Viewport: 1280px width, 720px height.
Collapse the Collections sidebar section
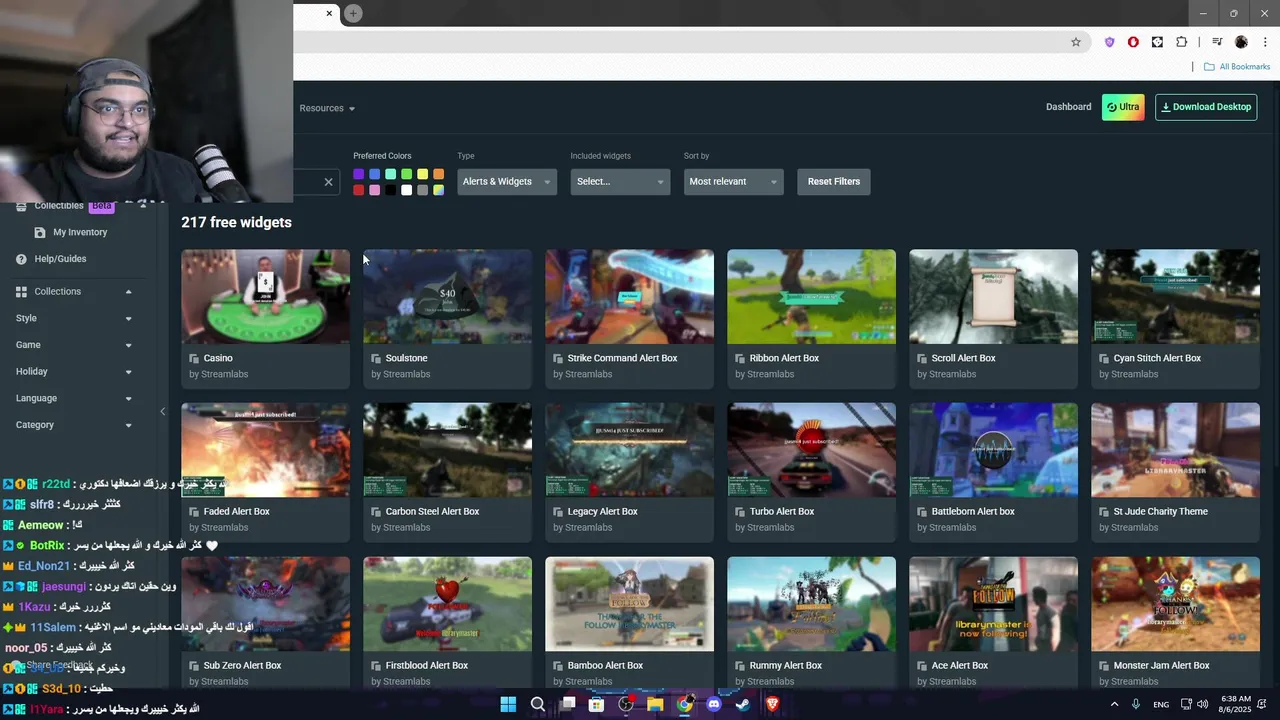click(x=128, y=292)
